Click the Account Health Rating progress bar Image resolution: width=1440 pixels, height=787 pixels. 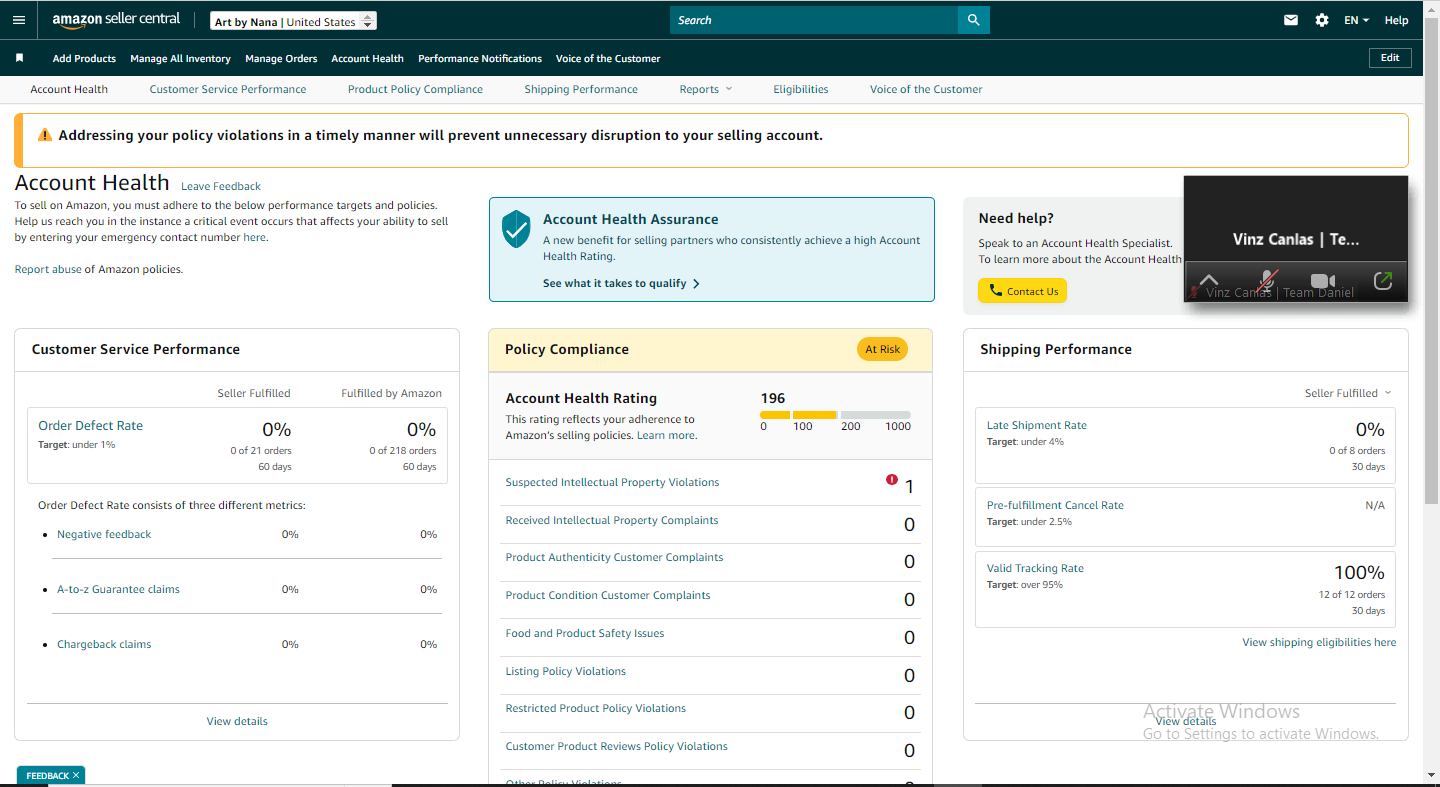835,414
